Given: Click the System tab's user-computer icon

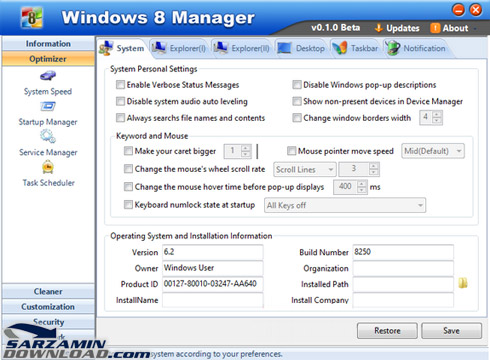Looking at the screenshot, I should 106,48.
